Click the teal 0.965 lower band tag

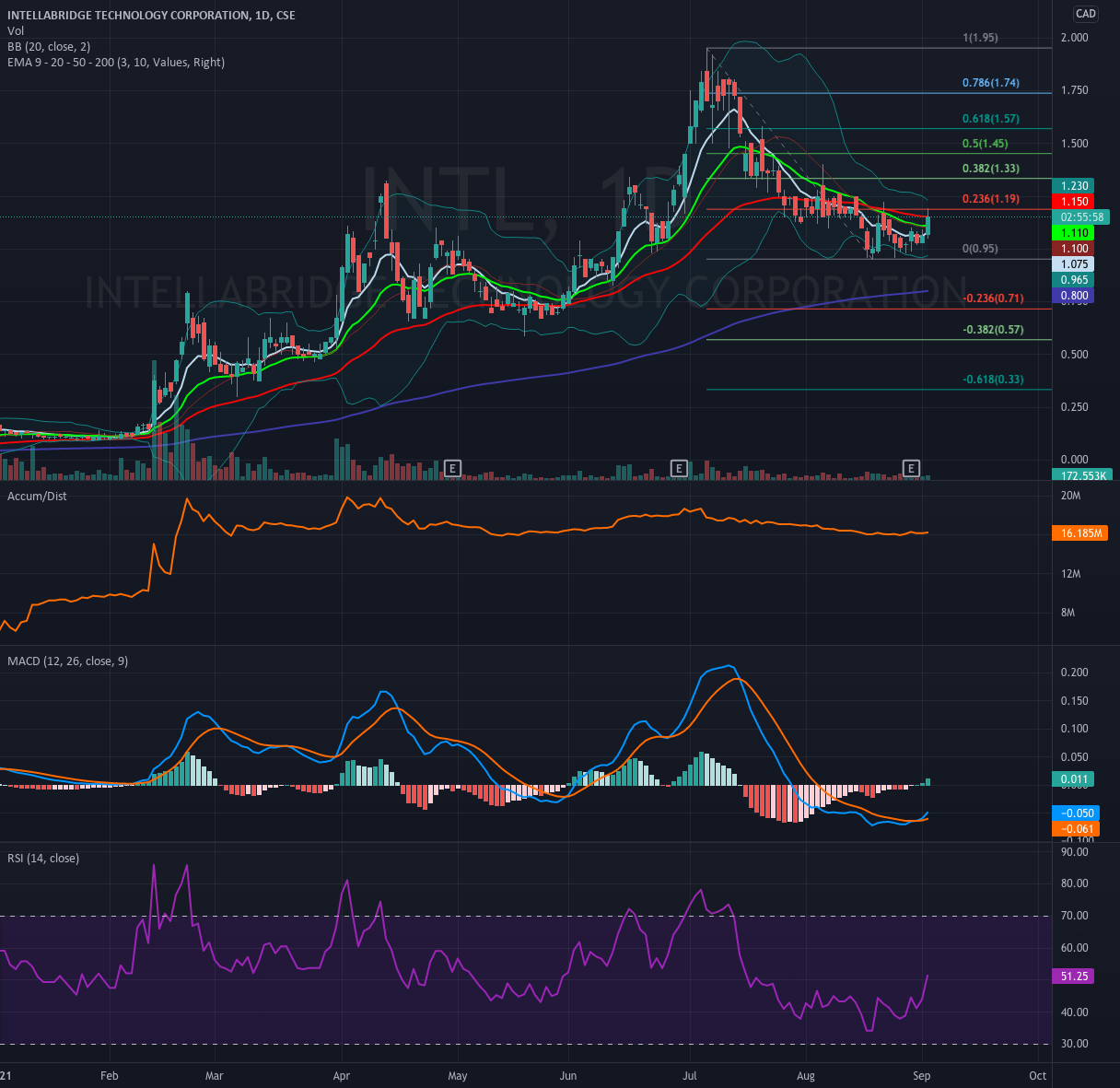coord(1074,280)
